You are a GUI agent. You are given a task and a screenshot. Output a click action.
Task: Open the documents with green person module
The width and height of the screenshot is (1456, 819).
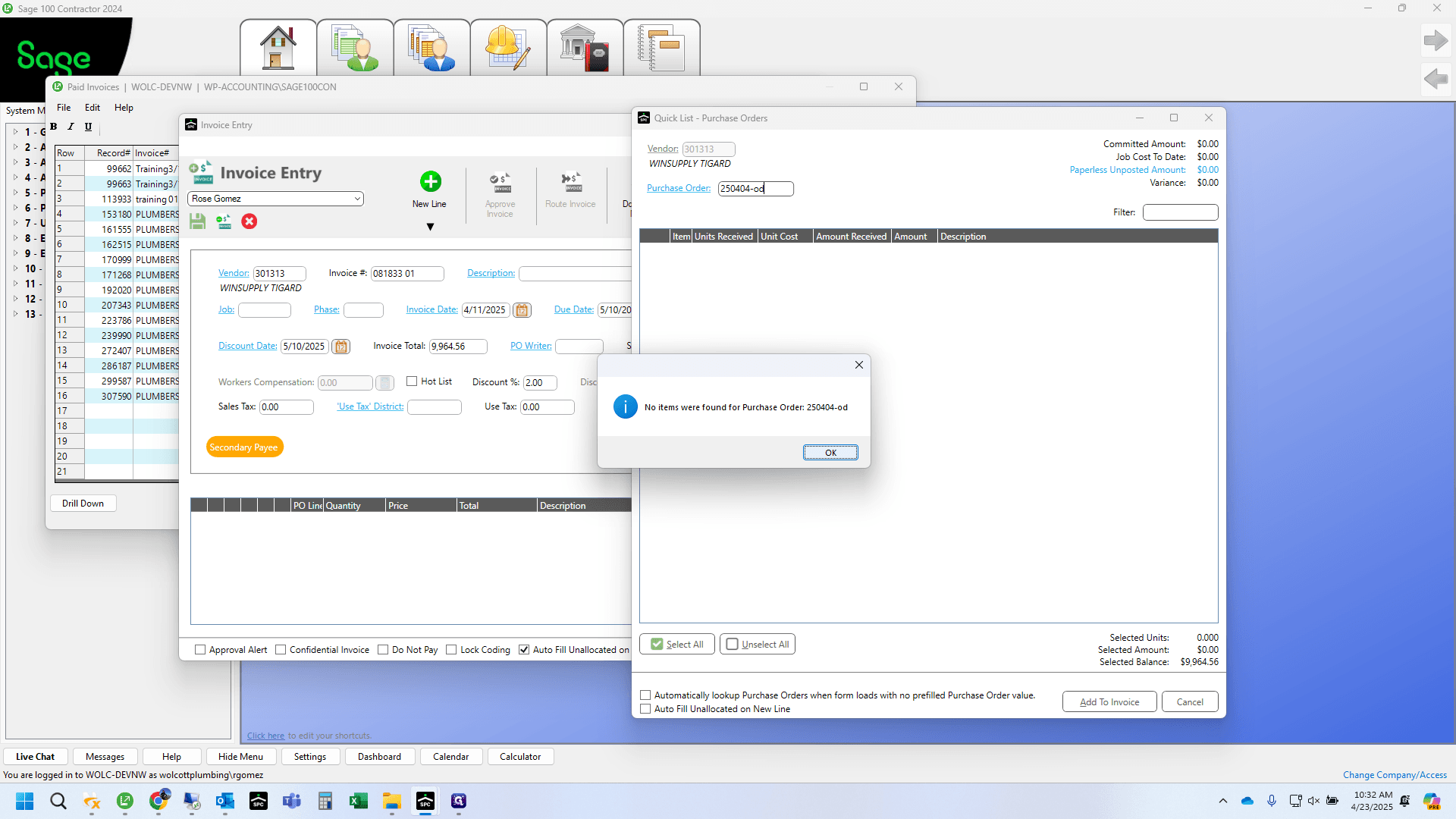pos(355,47)
